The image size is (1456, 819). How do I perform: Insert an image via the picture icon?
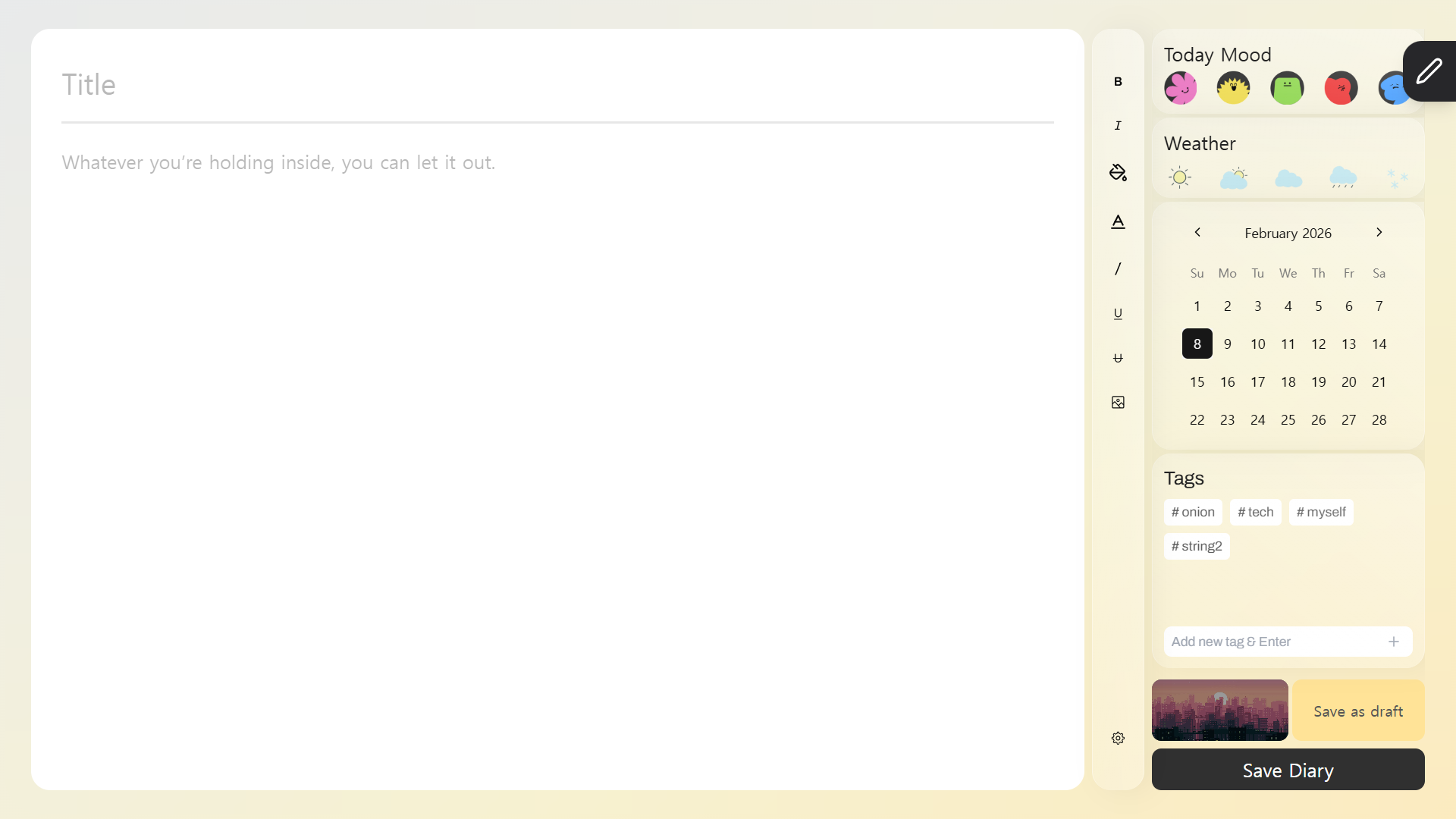coord(1118,403)
